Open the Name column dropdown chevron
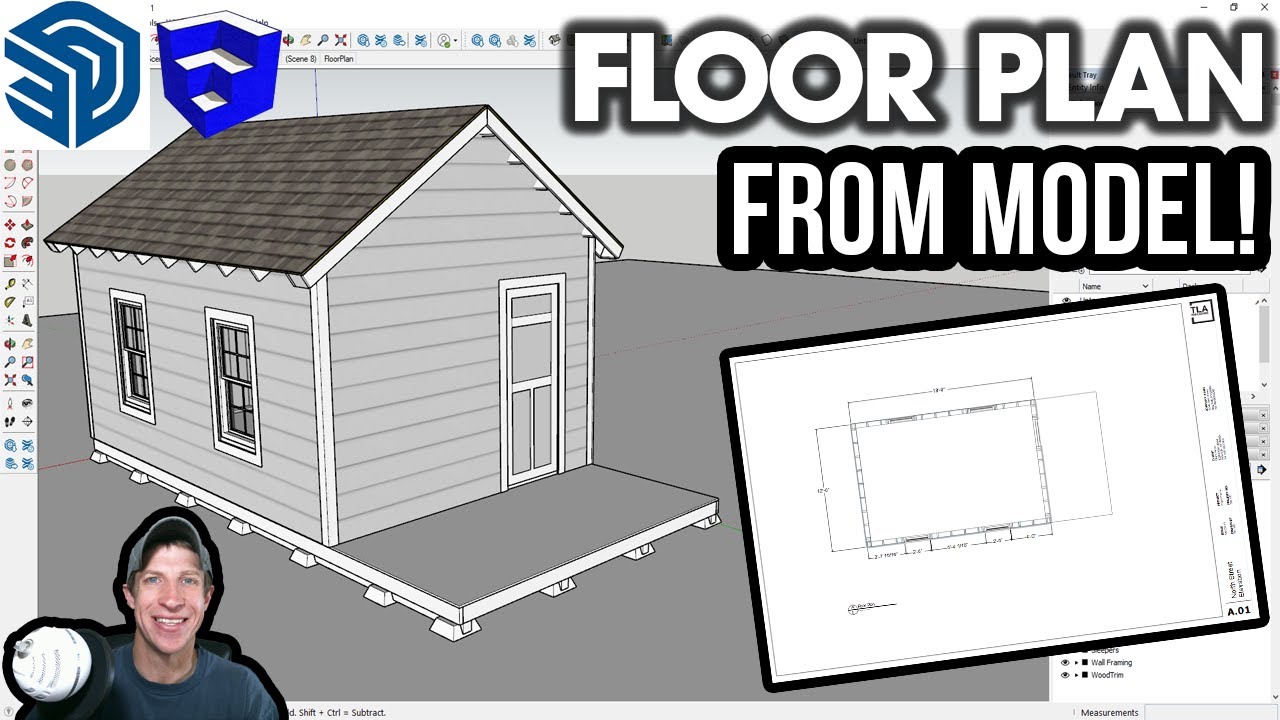The width and height of the screenshot is (1280, 720). (1145, 286)
